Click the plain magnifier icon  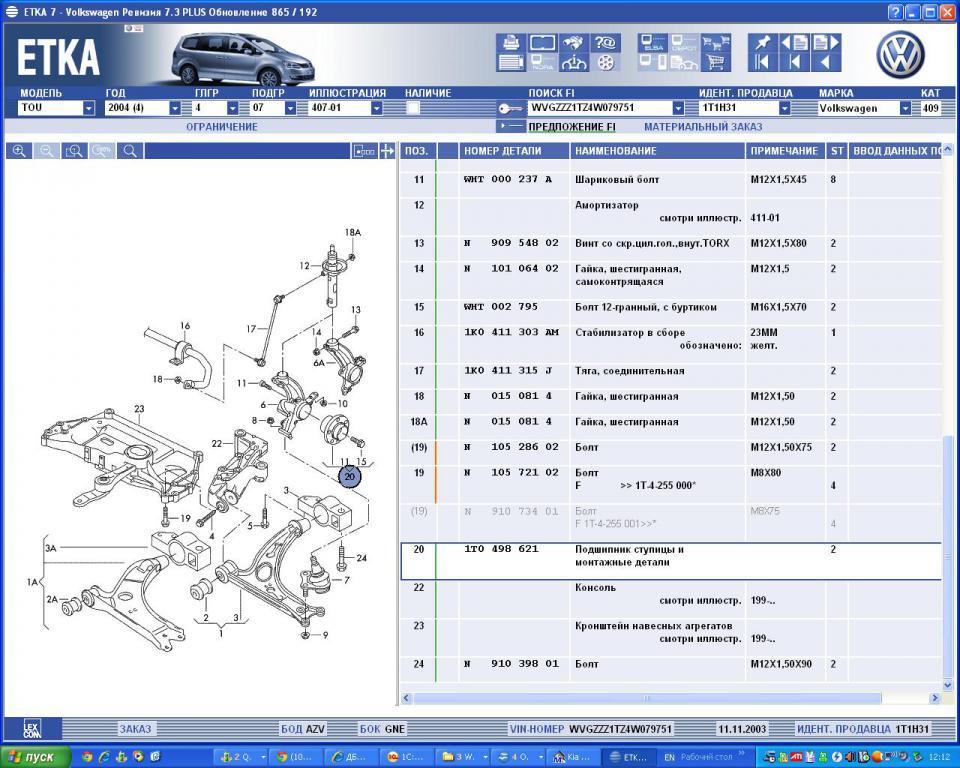(130, 151)
